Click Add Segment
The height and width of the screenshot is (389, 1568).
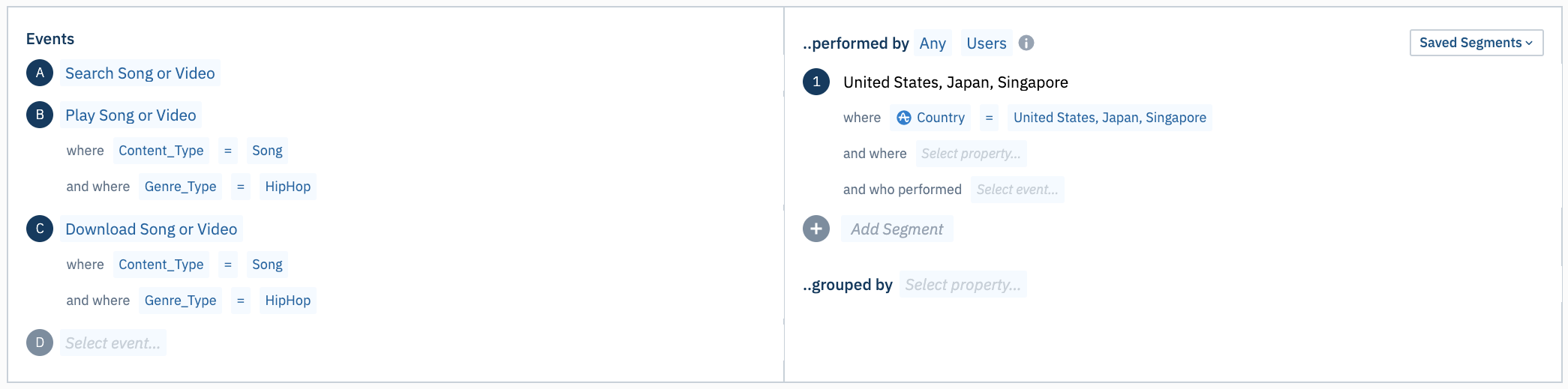click(x=897, y=229)
